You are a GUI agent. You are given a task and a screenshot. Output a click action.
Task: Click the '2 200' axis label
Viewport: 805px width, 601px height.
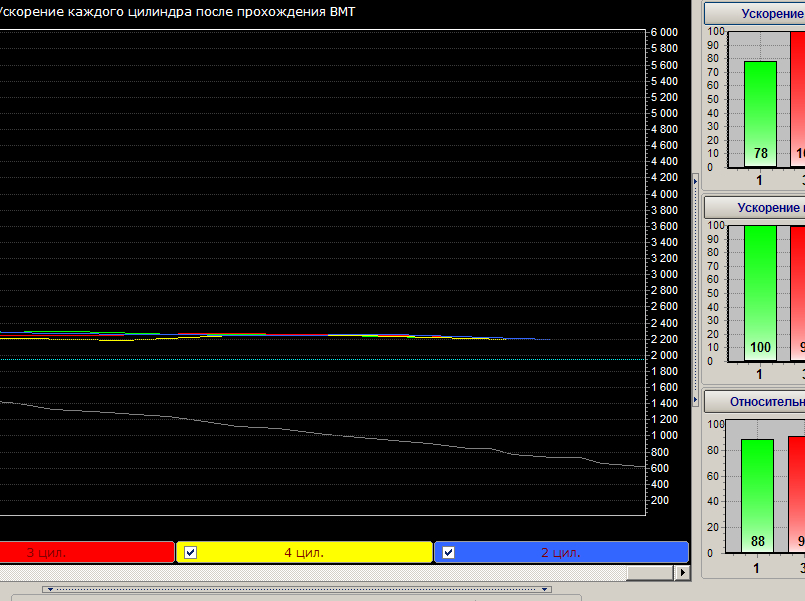tap(664, 339)
